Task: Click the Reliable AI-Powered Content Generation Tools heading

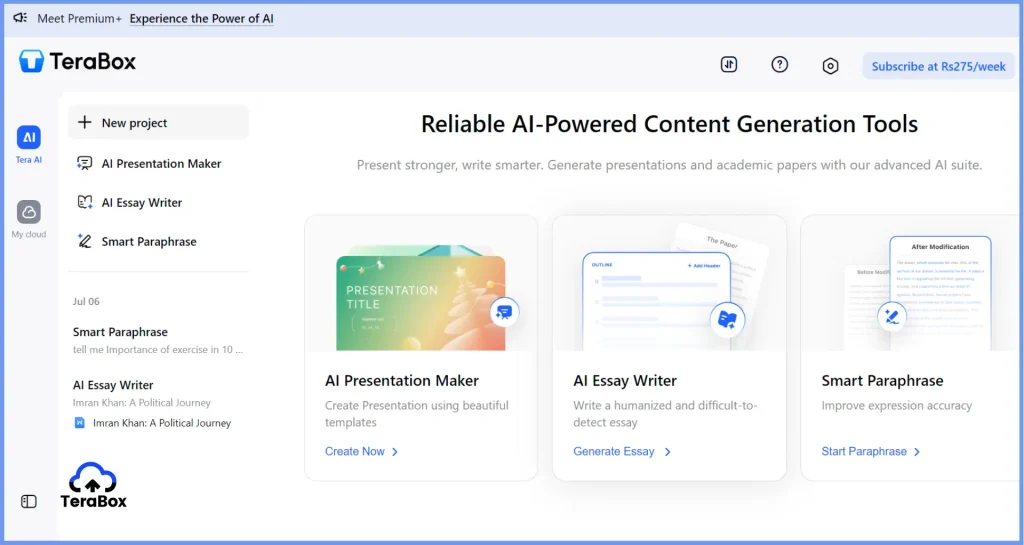Action: click(x=669, y=124)
